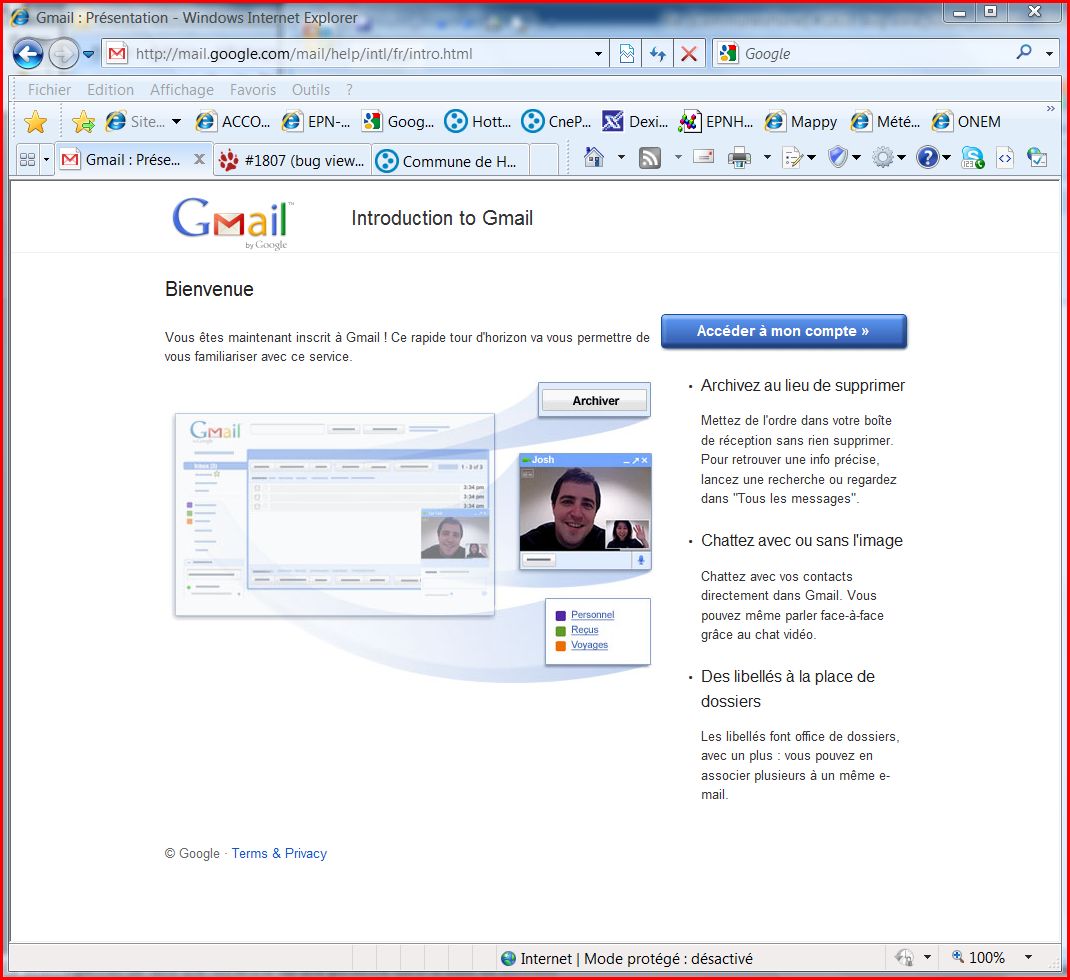Open the Goog... favorites bar link

pos(398,122)
